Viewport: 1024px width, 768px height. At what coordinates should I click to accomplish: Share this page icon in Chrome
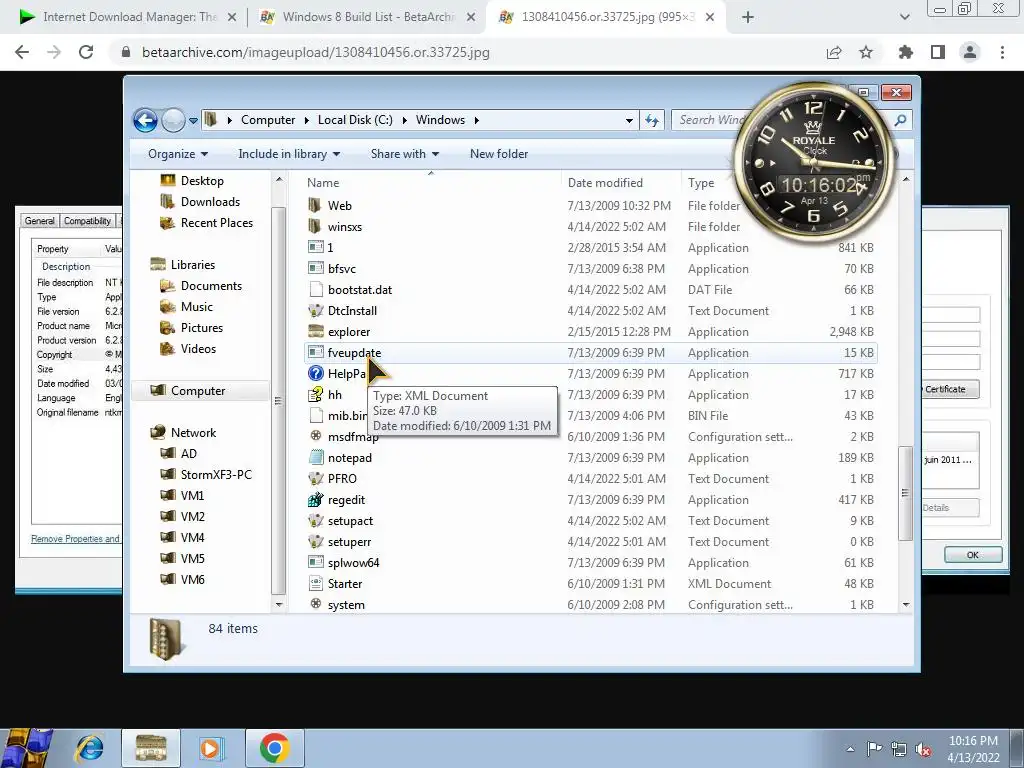pos(834,52)
